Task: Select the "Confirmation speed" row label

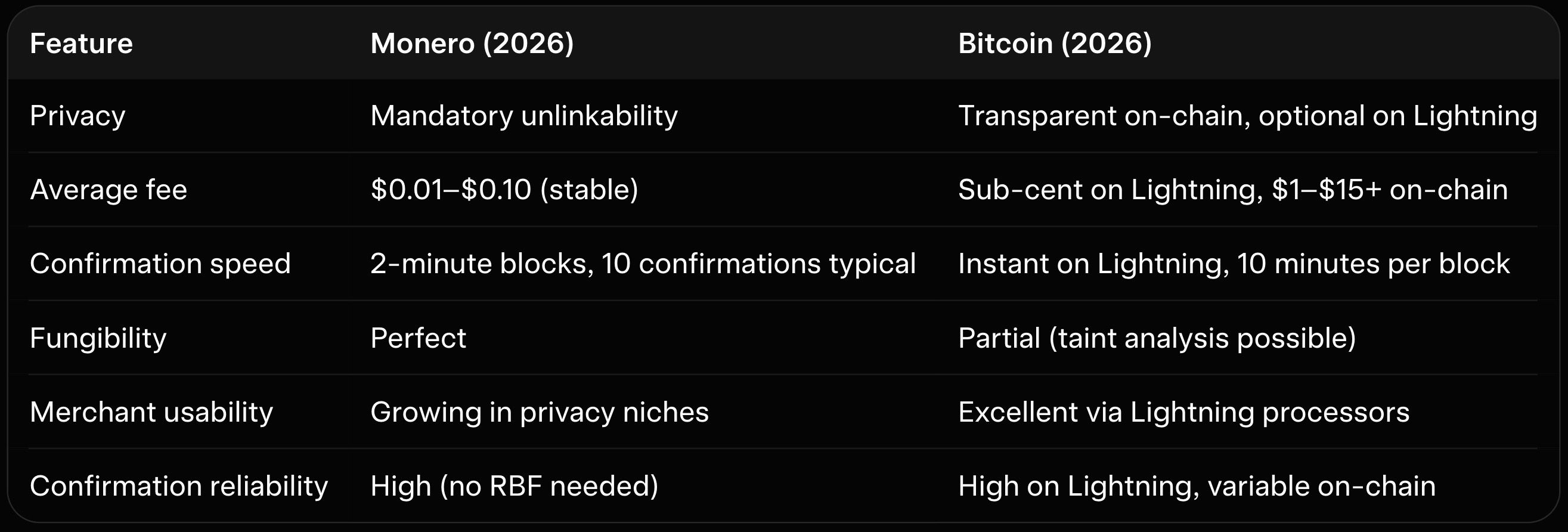Action: tap(160, 264)
